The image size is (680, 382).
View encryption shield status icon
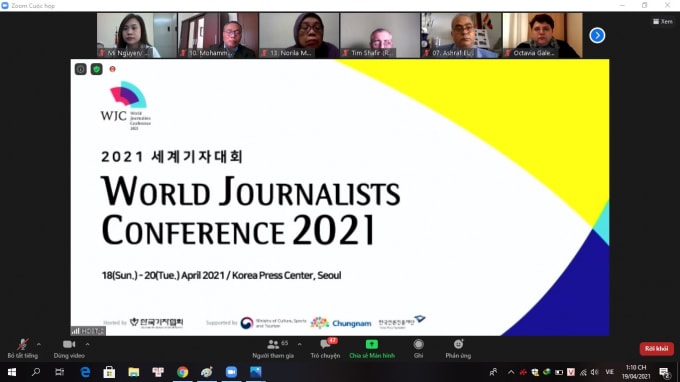(96, 69)
